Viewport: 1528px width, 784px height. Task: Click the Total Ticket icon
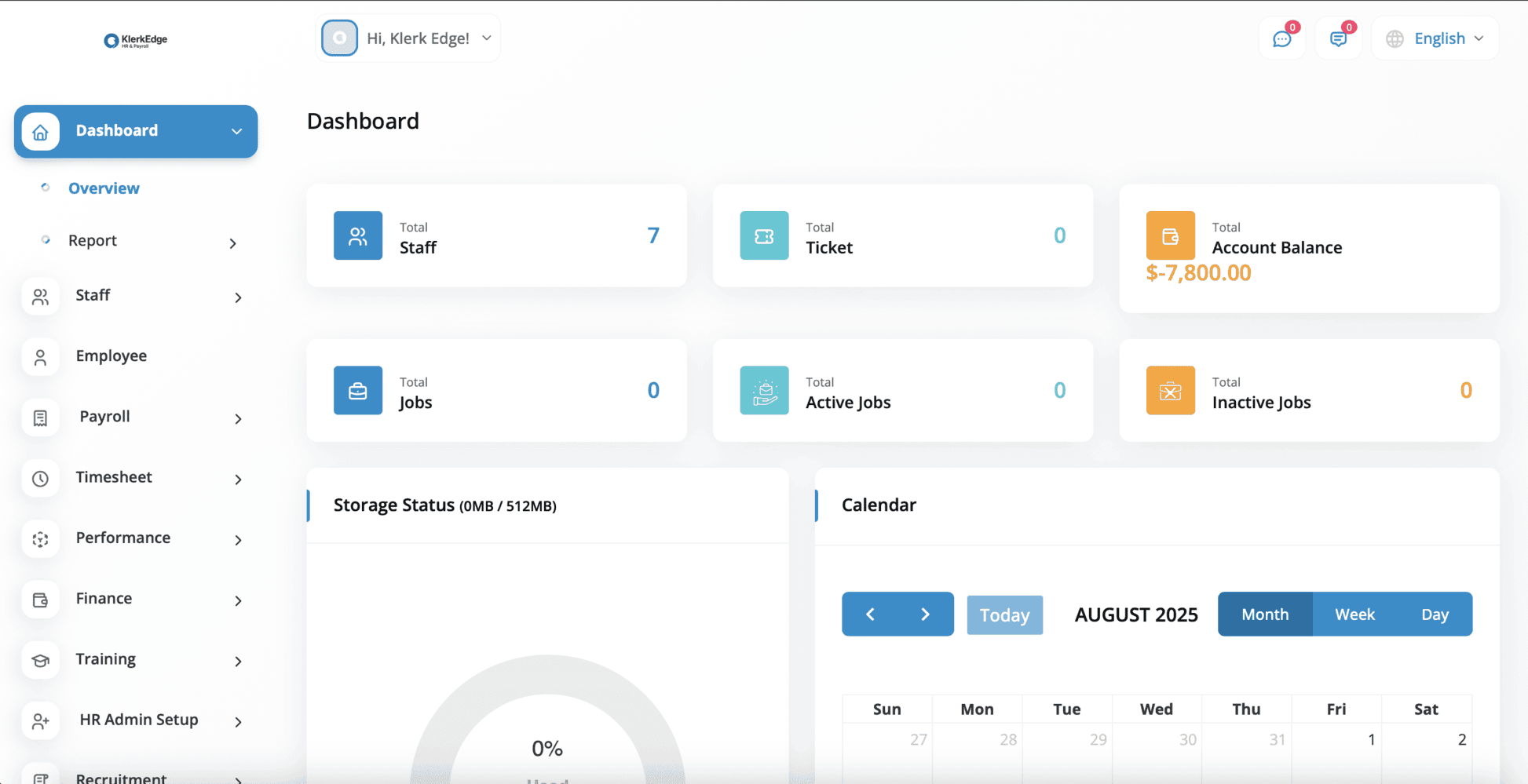[x=763, y=235]
